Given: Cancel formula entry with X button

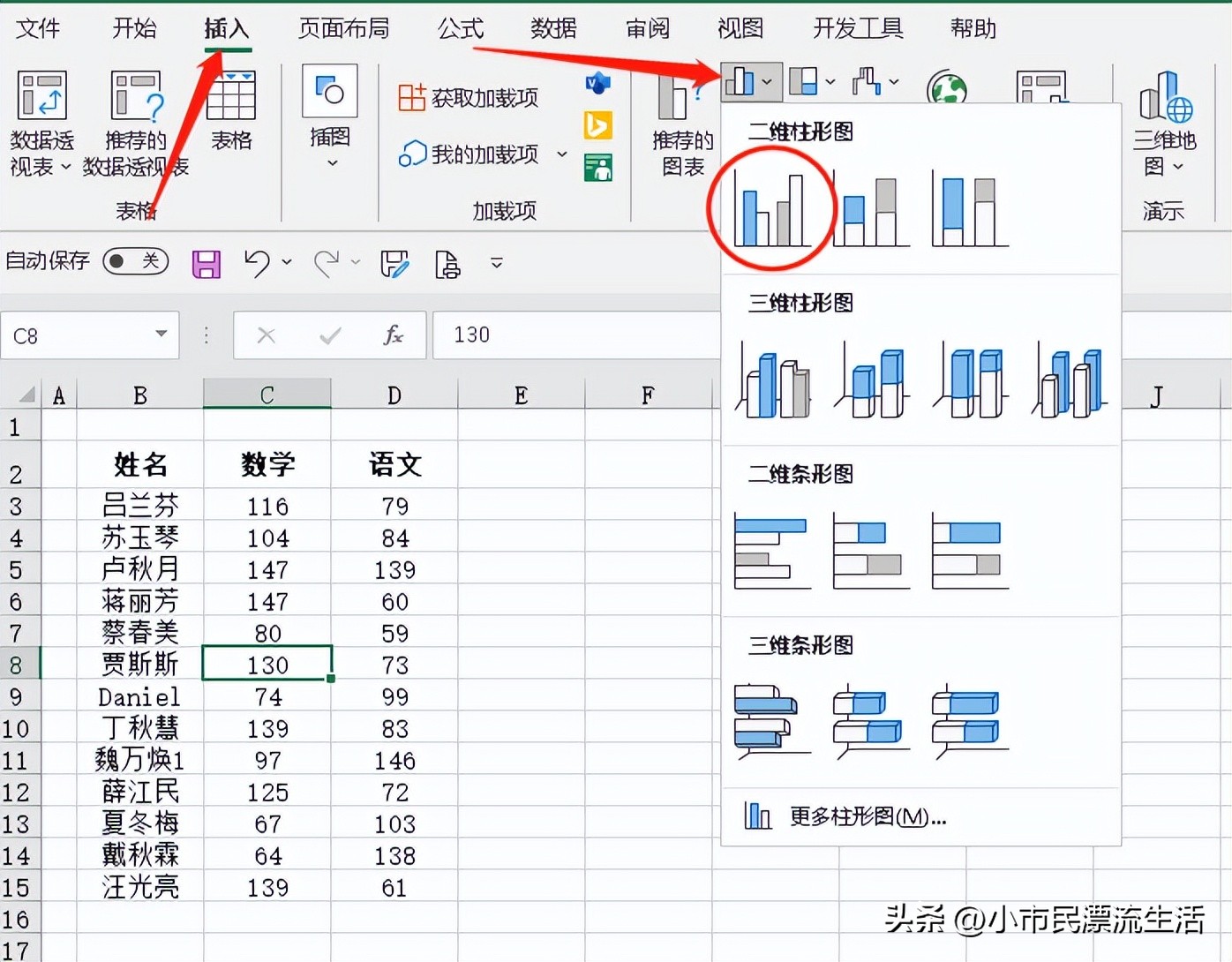Looking at the screenshot, I should click(267, 335).
